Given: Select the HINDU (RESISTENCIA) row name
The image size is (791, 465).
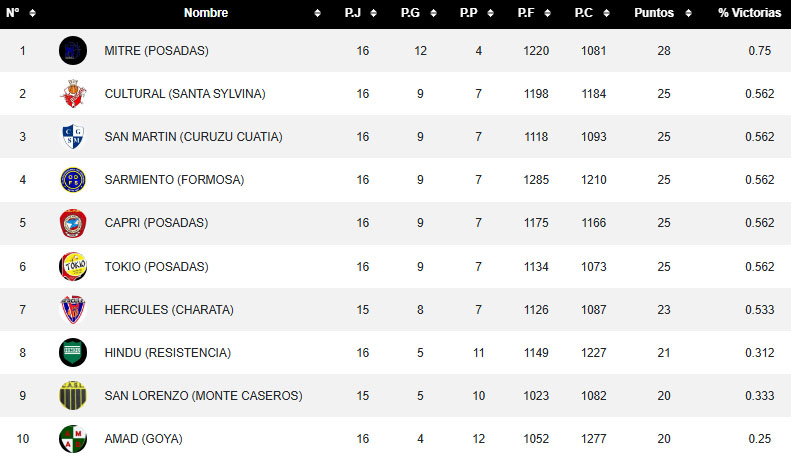Looking at the screenshot, I should tap(168, 353).
